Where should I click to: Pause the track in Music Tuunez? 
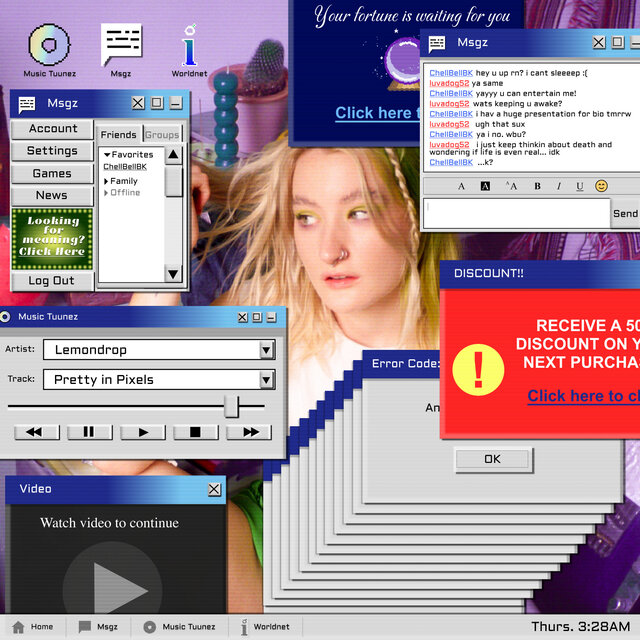[90, 432]
